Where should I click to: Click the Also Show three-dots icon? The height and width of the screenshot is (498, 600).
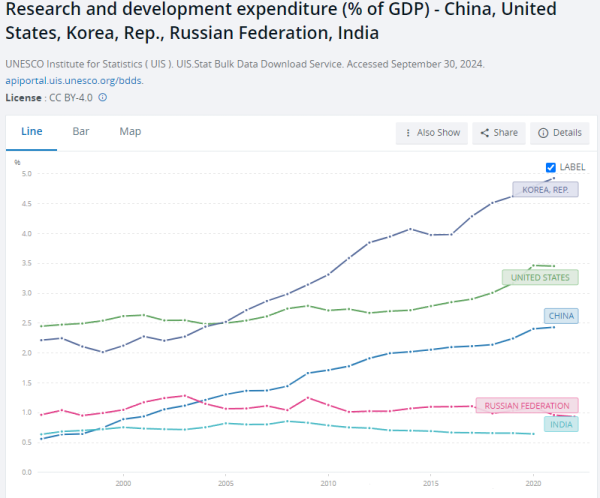click(x=407, y=133)
